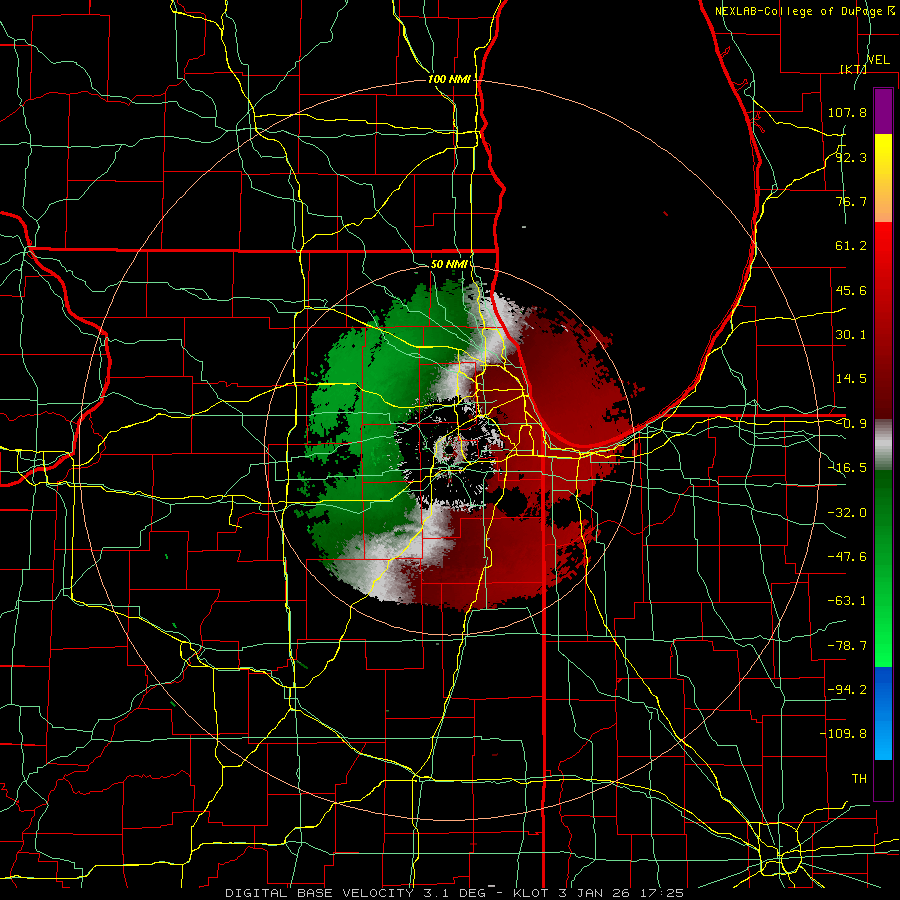
Task: Click the VEL legend title
Action: point(878,60)
